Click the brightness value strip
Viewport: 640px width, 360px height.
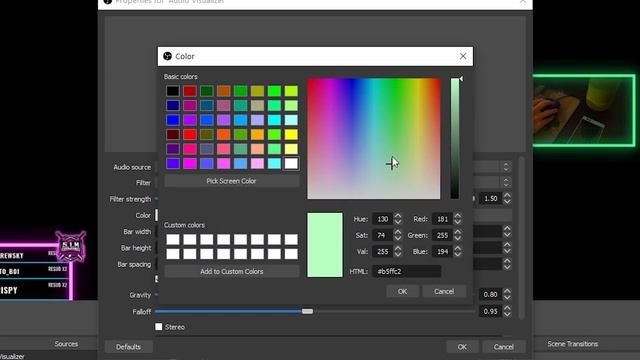coord(455,139)
